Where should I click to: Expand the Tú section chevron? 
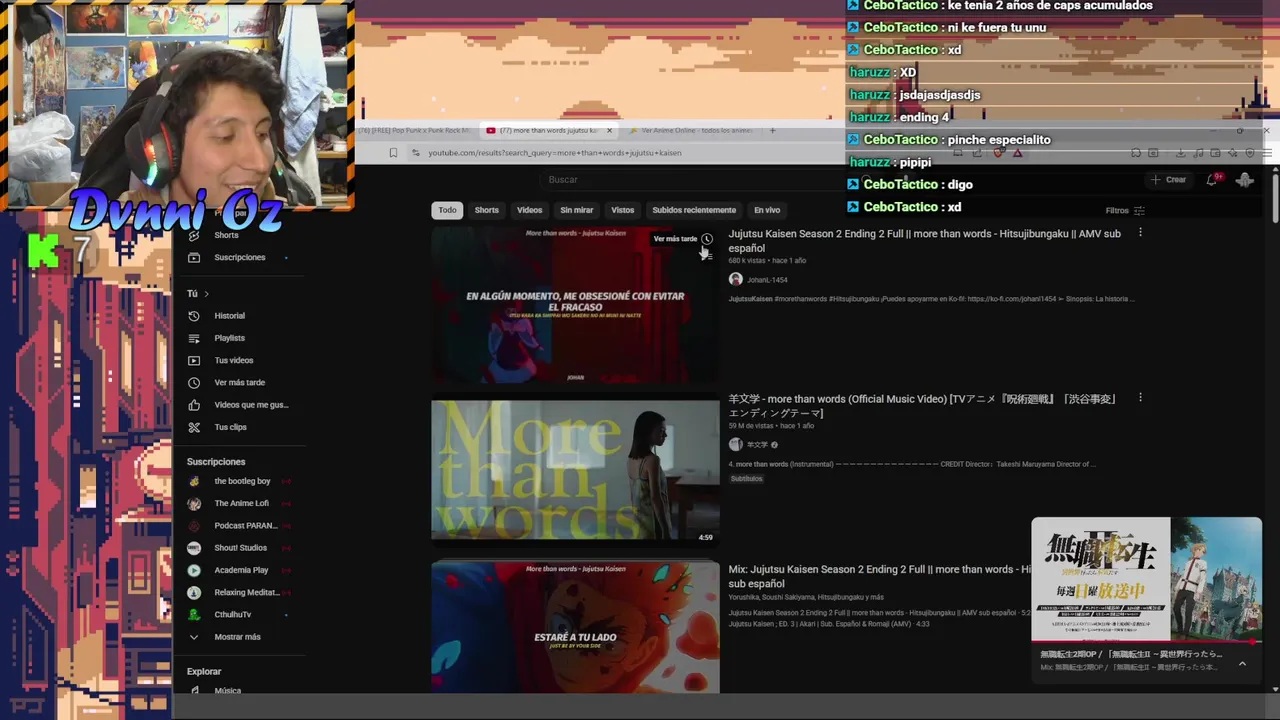coord(206,293)
